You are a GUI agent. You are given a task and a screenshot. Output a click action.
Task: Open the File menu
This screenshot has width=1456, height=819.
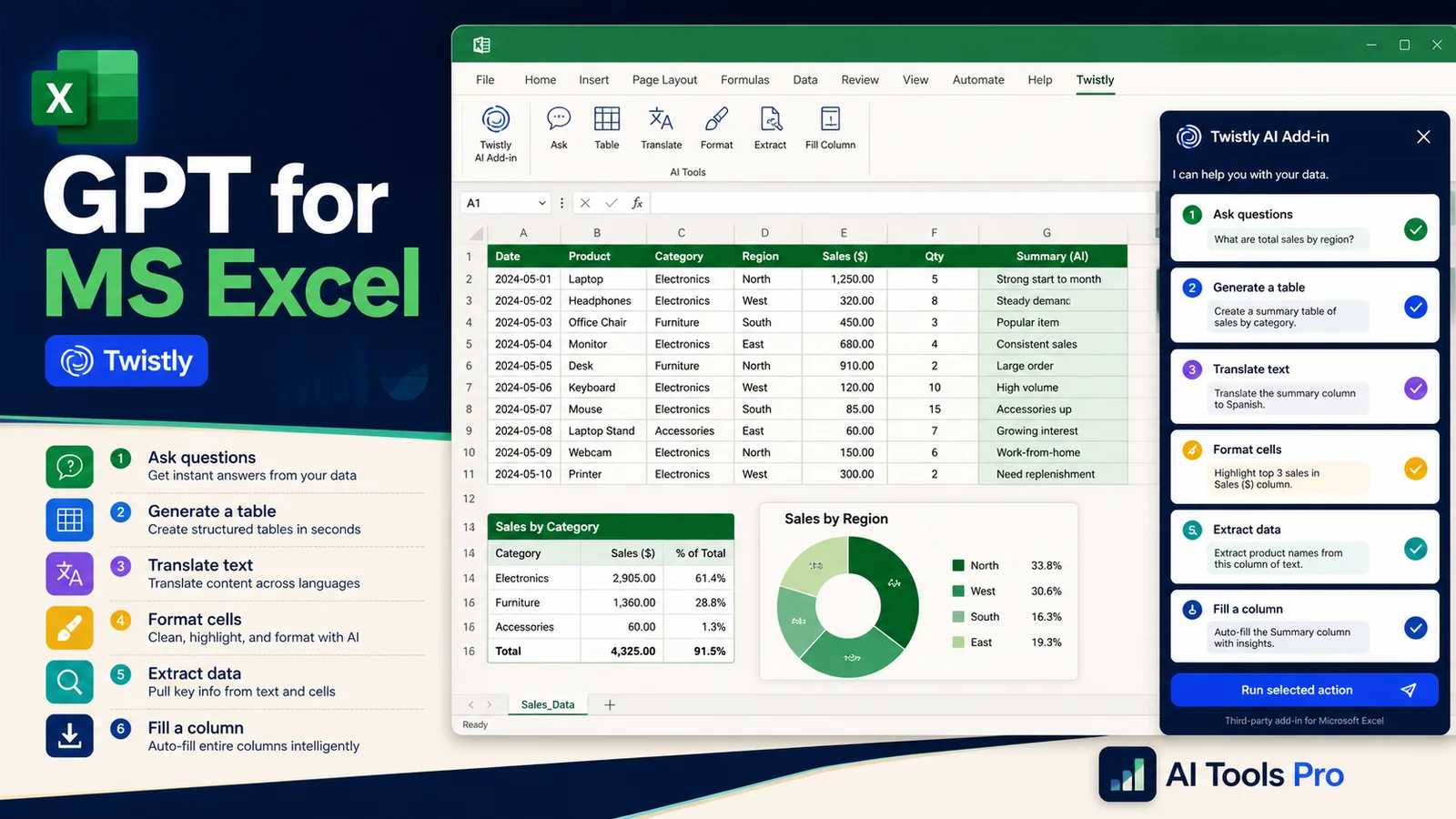click(485, 80)
